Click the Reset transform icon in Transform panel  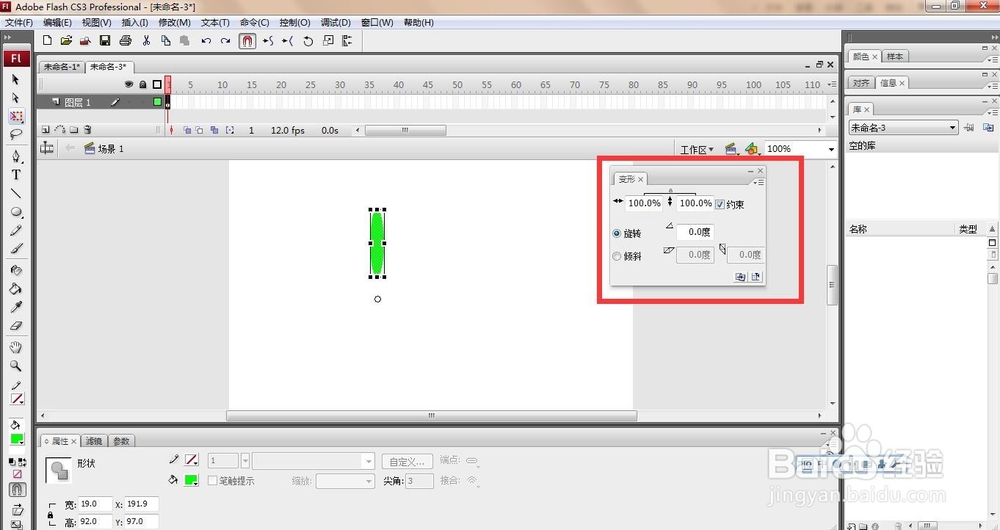[756, 277]
